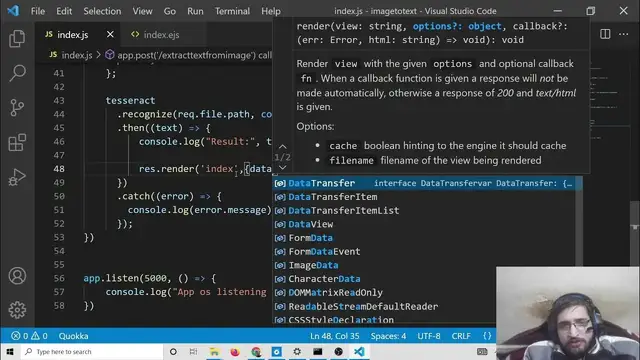Show next signature in parameter hints
640x360 pixels.
[x=282, y=168]
